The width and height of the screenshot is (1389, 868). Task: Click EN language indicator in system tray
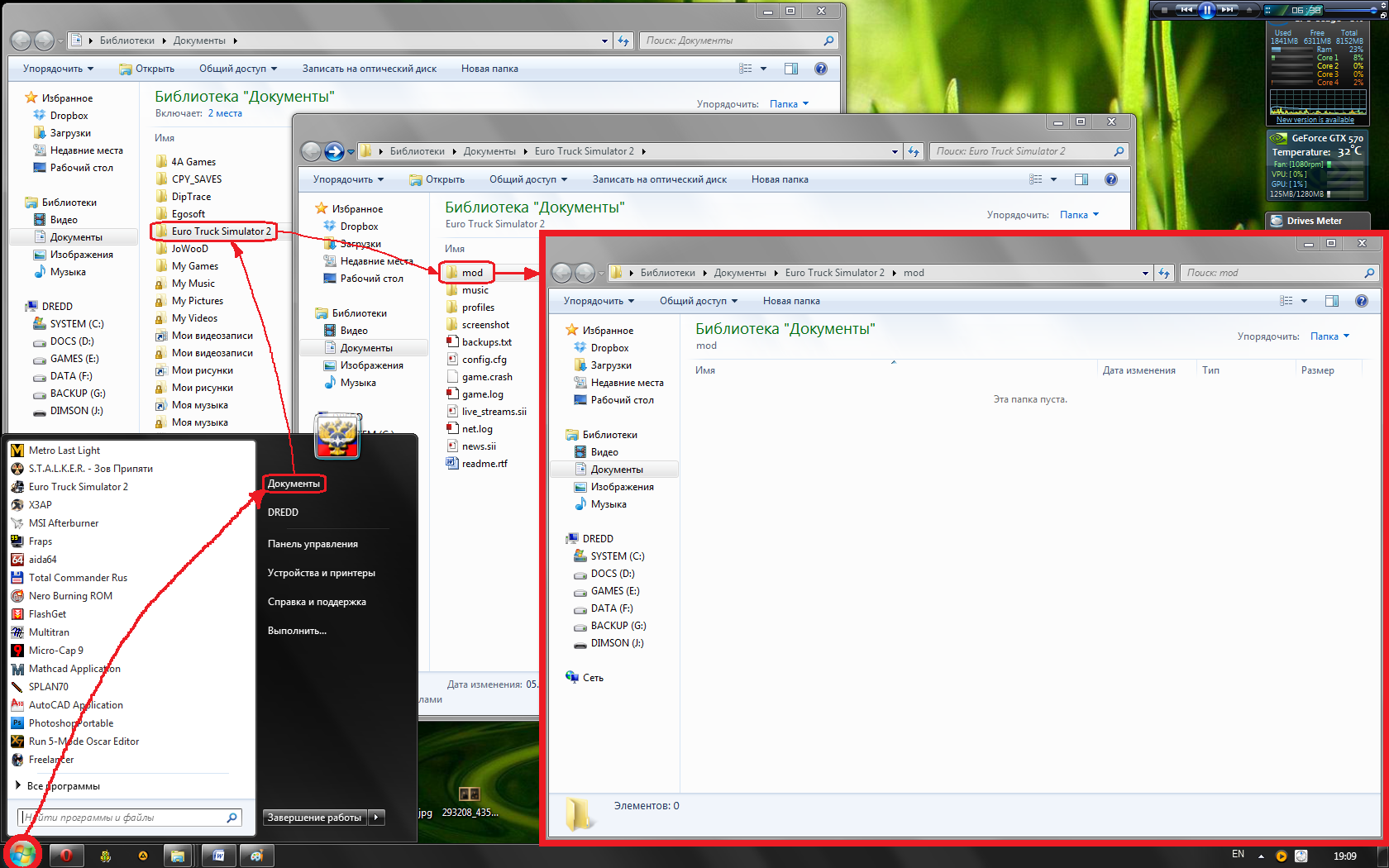1238,855
